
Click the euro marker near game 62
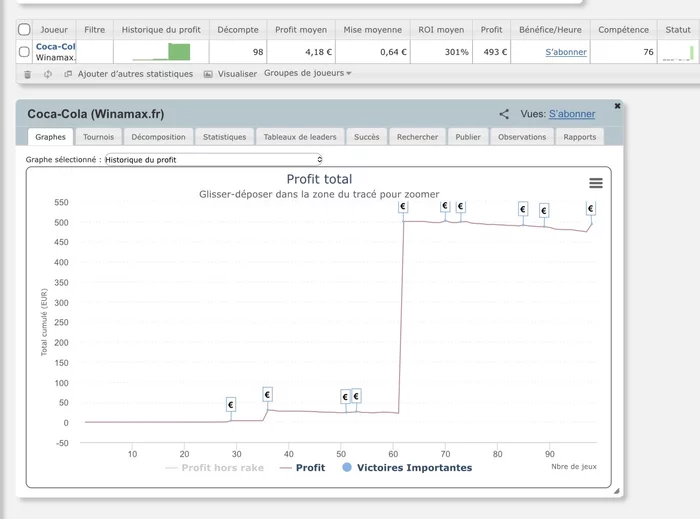403,207
